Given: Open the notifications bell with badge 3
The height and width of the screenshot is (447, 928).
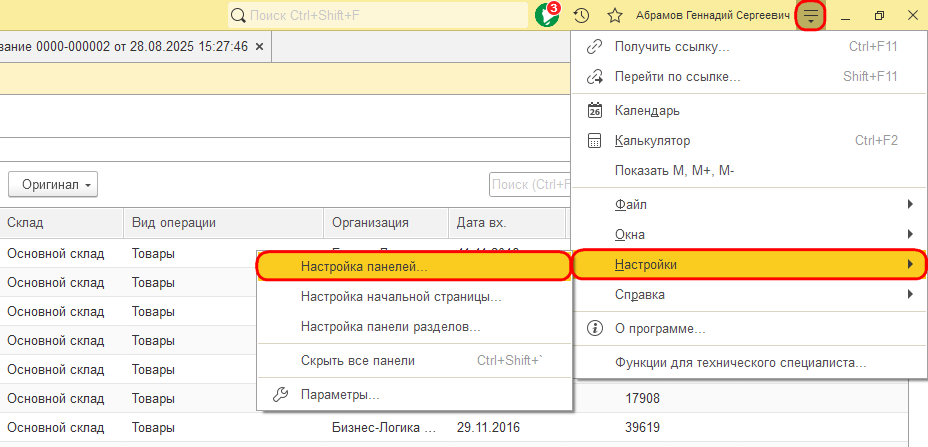Looking at the screenshot, I should [547, 15].
